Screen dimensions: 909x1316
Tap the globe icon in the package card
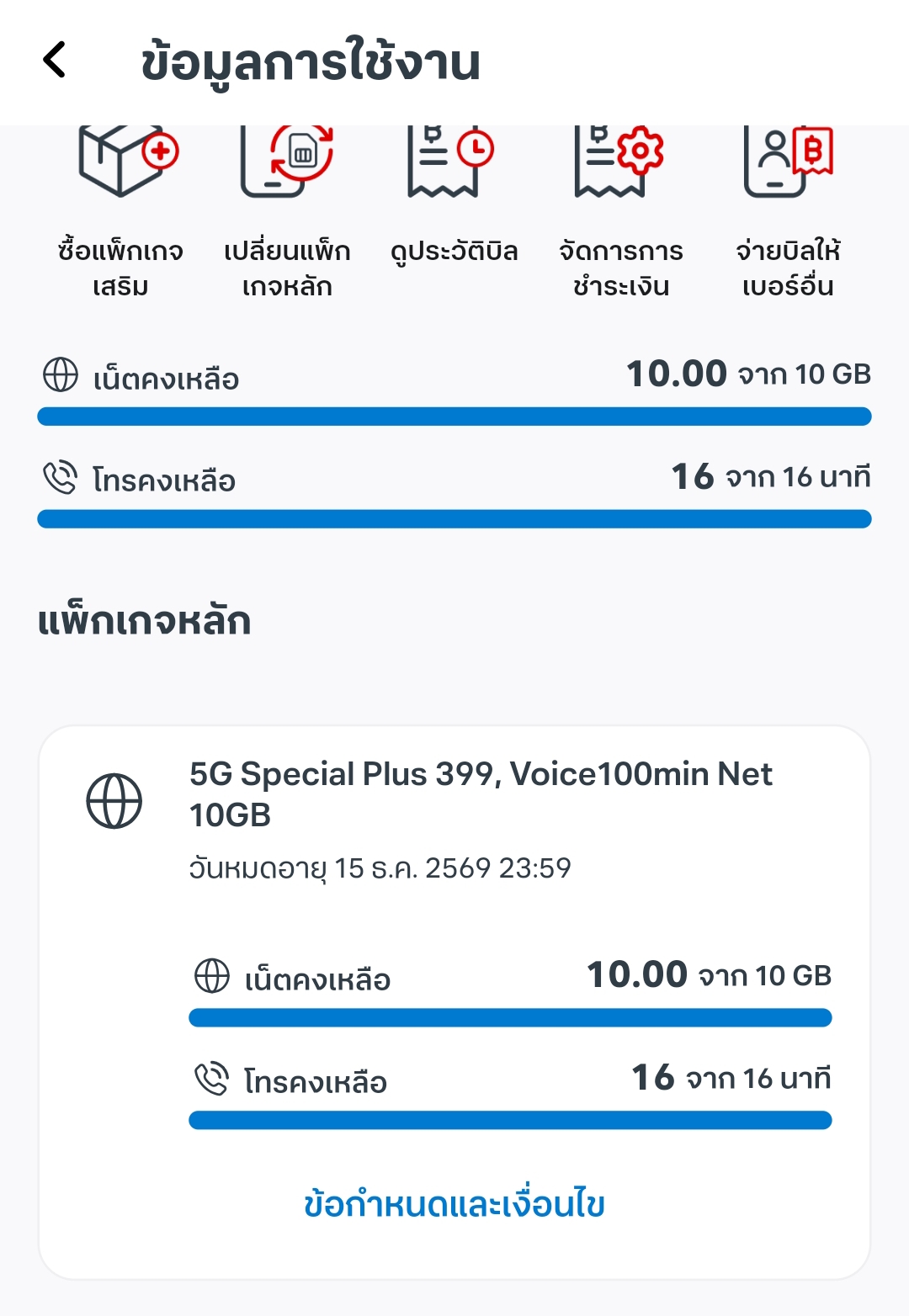(114, 800)
